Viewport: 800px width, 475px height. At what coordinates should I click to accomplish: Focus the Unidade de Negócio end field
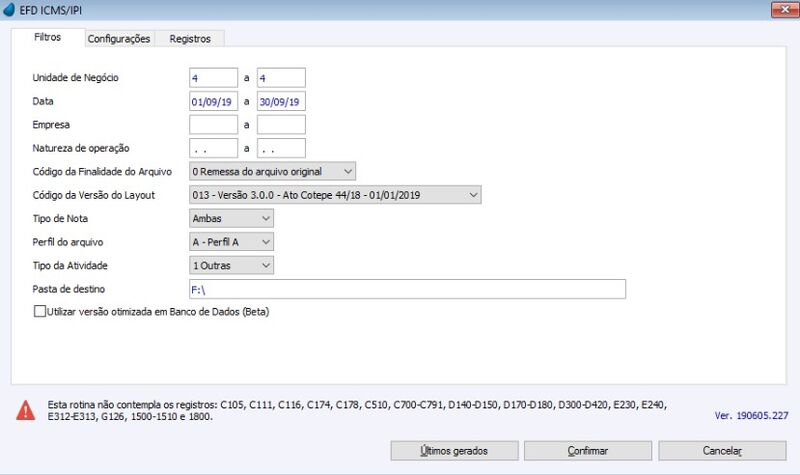click(281, 78)
